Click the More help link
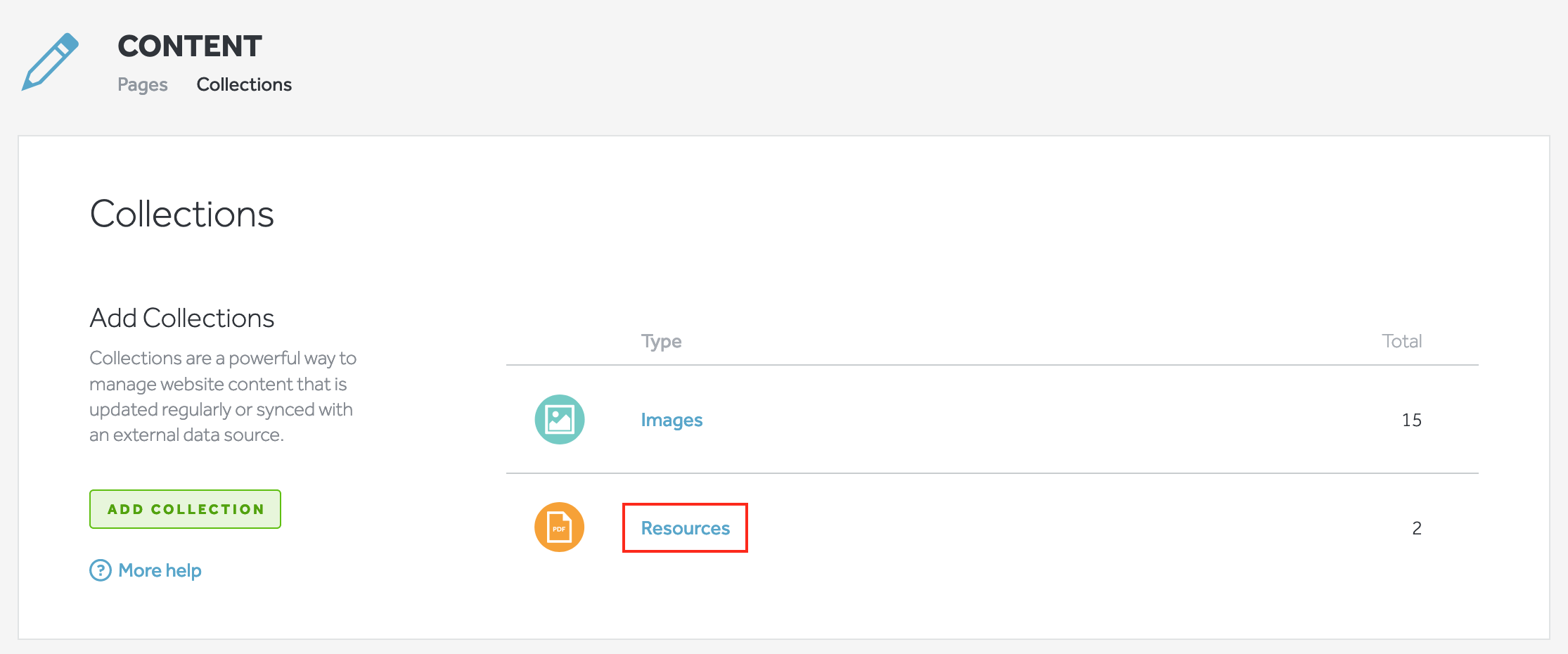The width and height of the screenshot is (1568, 654). click(160, 570)
